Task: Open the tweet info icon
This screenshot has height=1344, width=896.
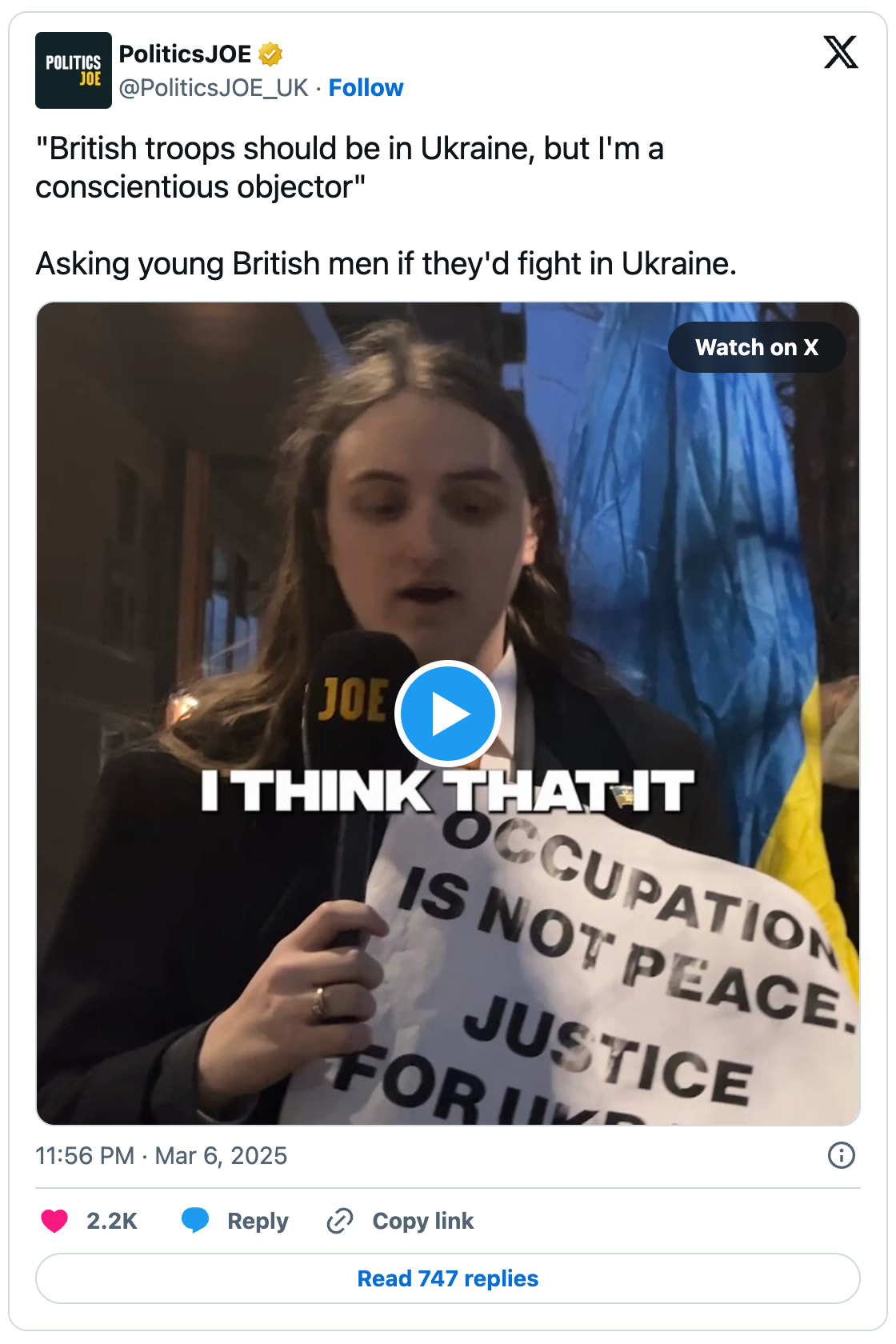Action: [842, 1155]
